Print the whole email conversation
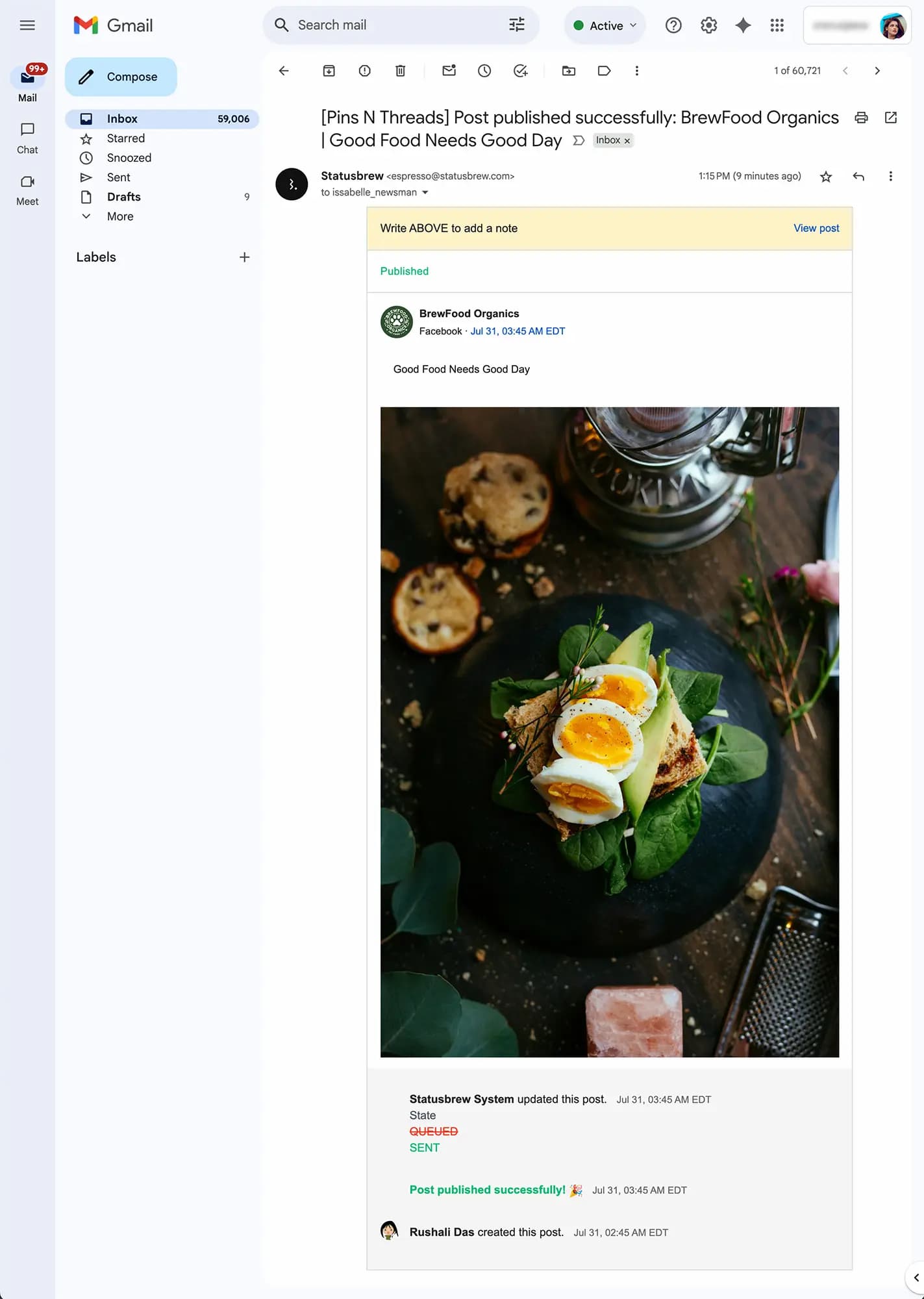The width and height of the screenshot is (924, 1299). [x=861, y=118]
